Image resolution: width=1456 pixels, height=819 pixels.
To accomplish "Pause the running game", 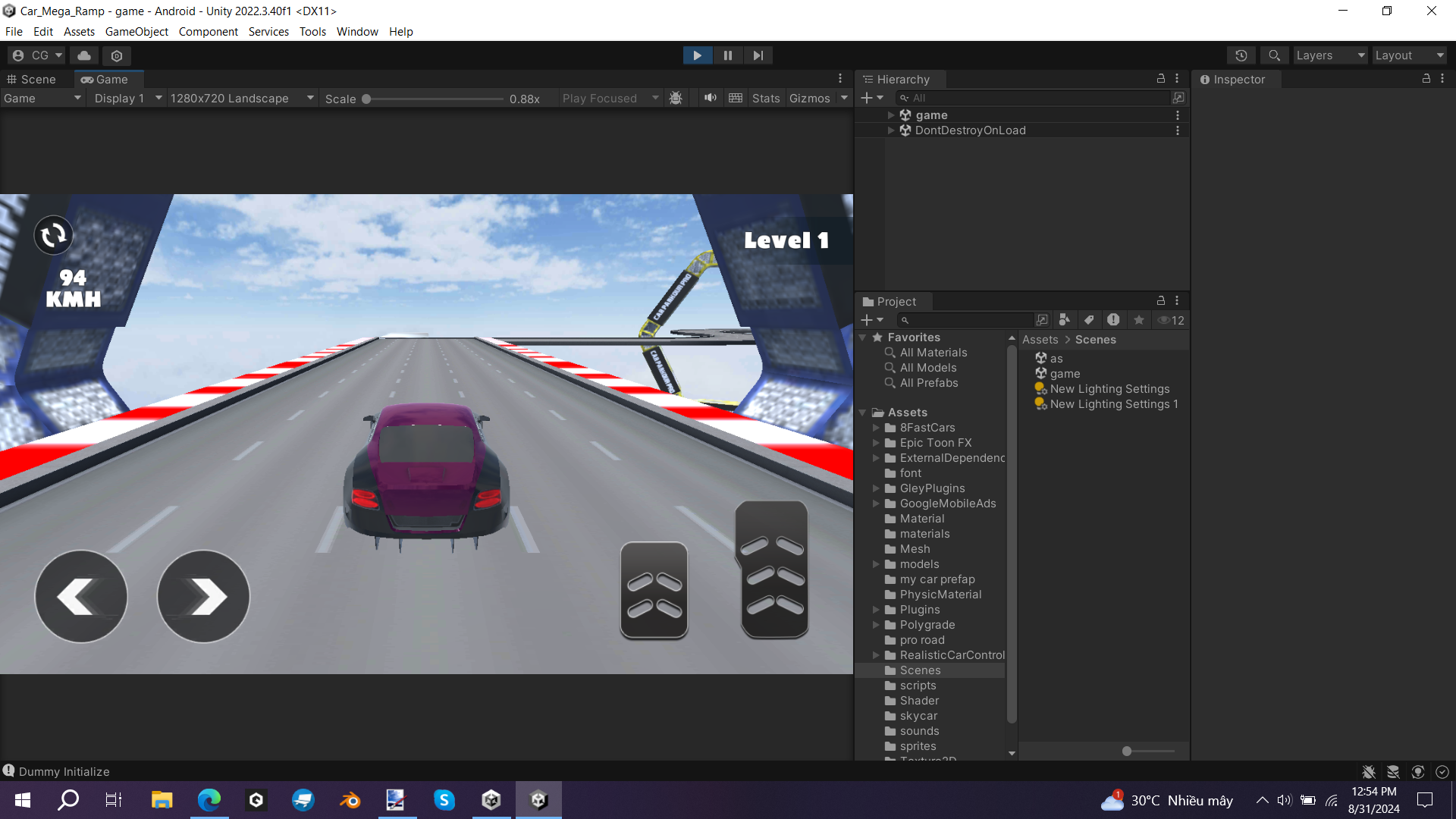I will point(728,55).
